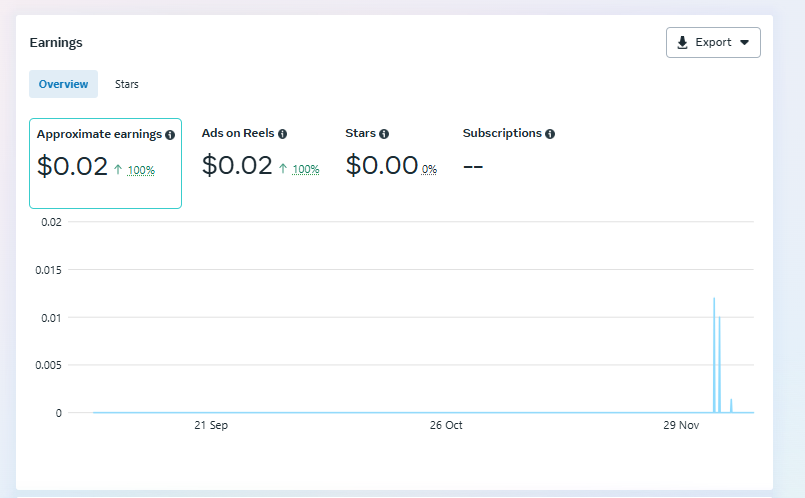Select the Ads on Reels $0.02 amount
This screenshot has width=805, height=498.
237,166
